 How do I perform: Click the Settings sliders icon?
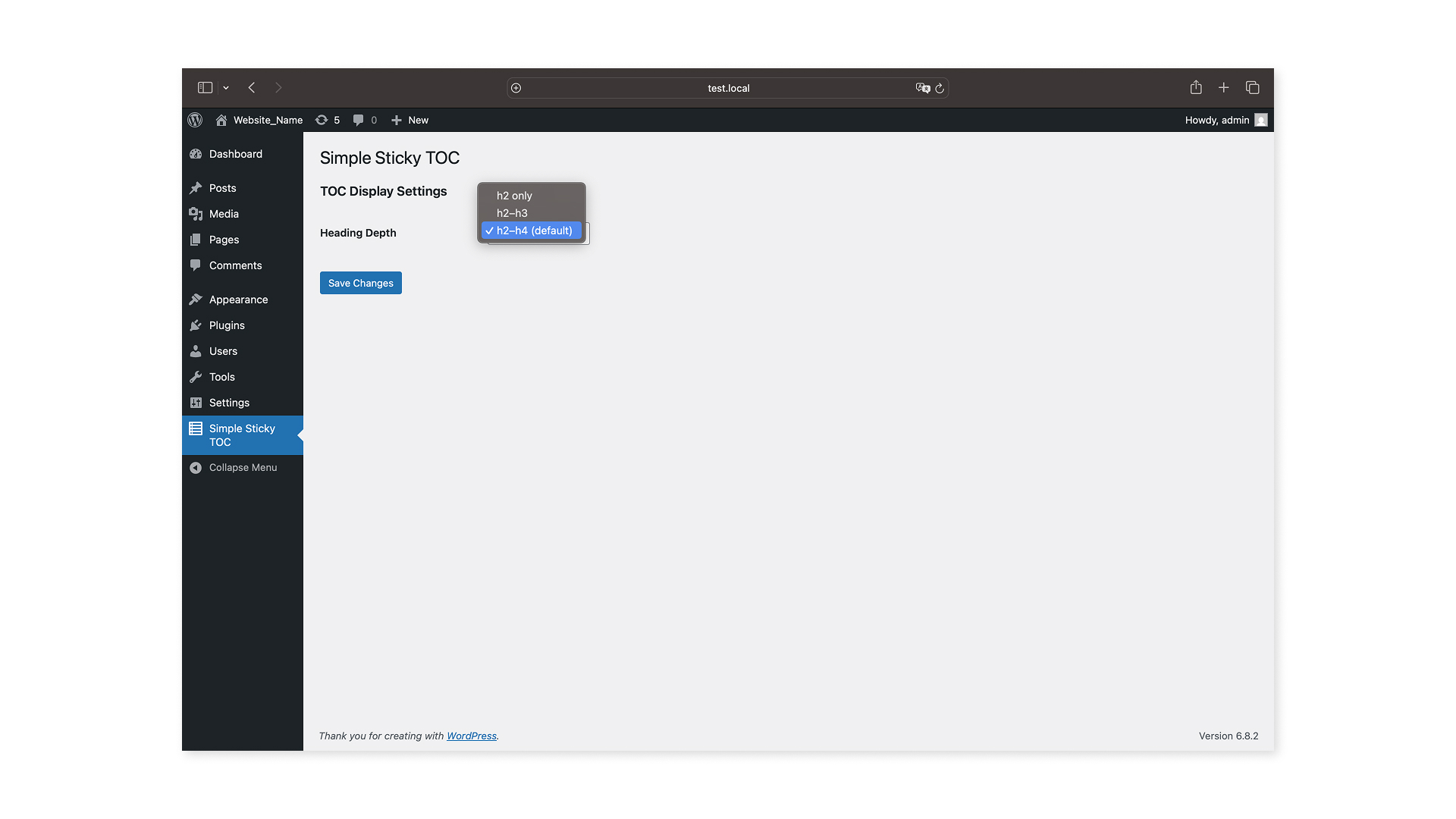click(196, 403)
